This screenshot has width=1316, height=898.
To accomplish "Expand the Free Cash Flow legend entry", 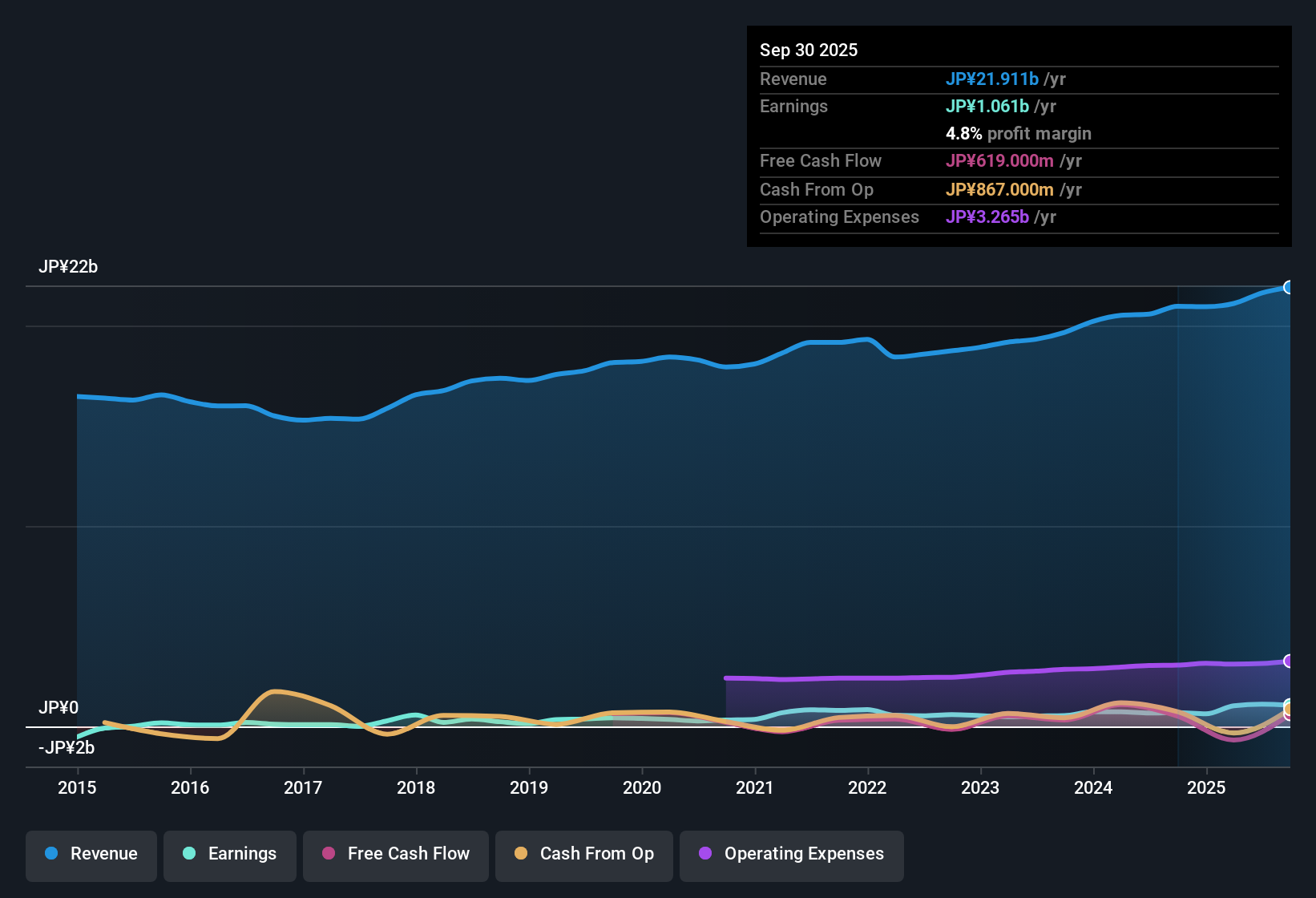I will pyautogui.click(x=395, y=855).
